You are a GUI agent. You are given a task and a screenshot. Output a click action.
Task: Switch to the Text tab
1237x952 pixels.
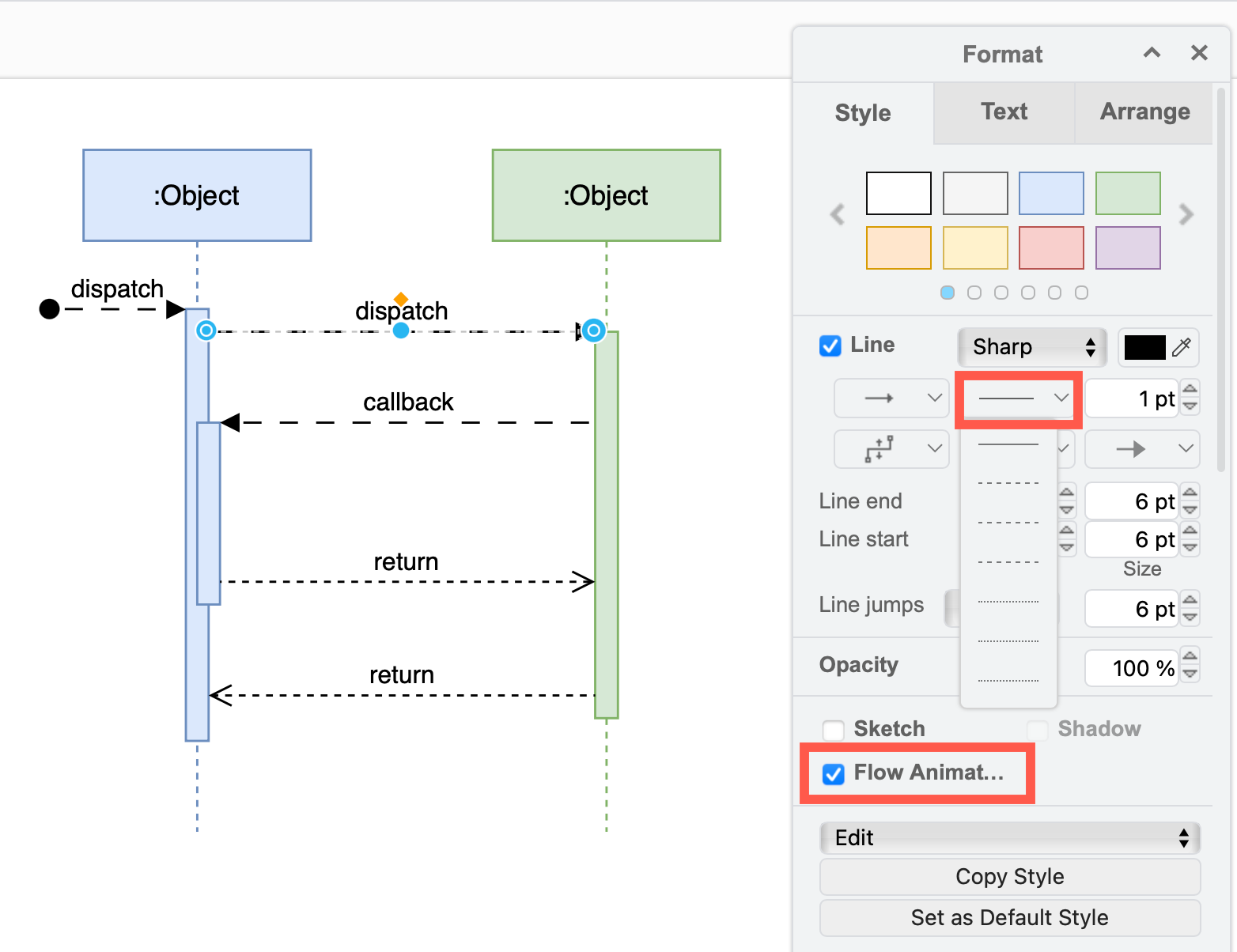pyautogui.click(x=1003, y=111)
